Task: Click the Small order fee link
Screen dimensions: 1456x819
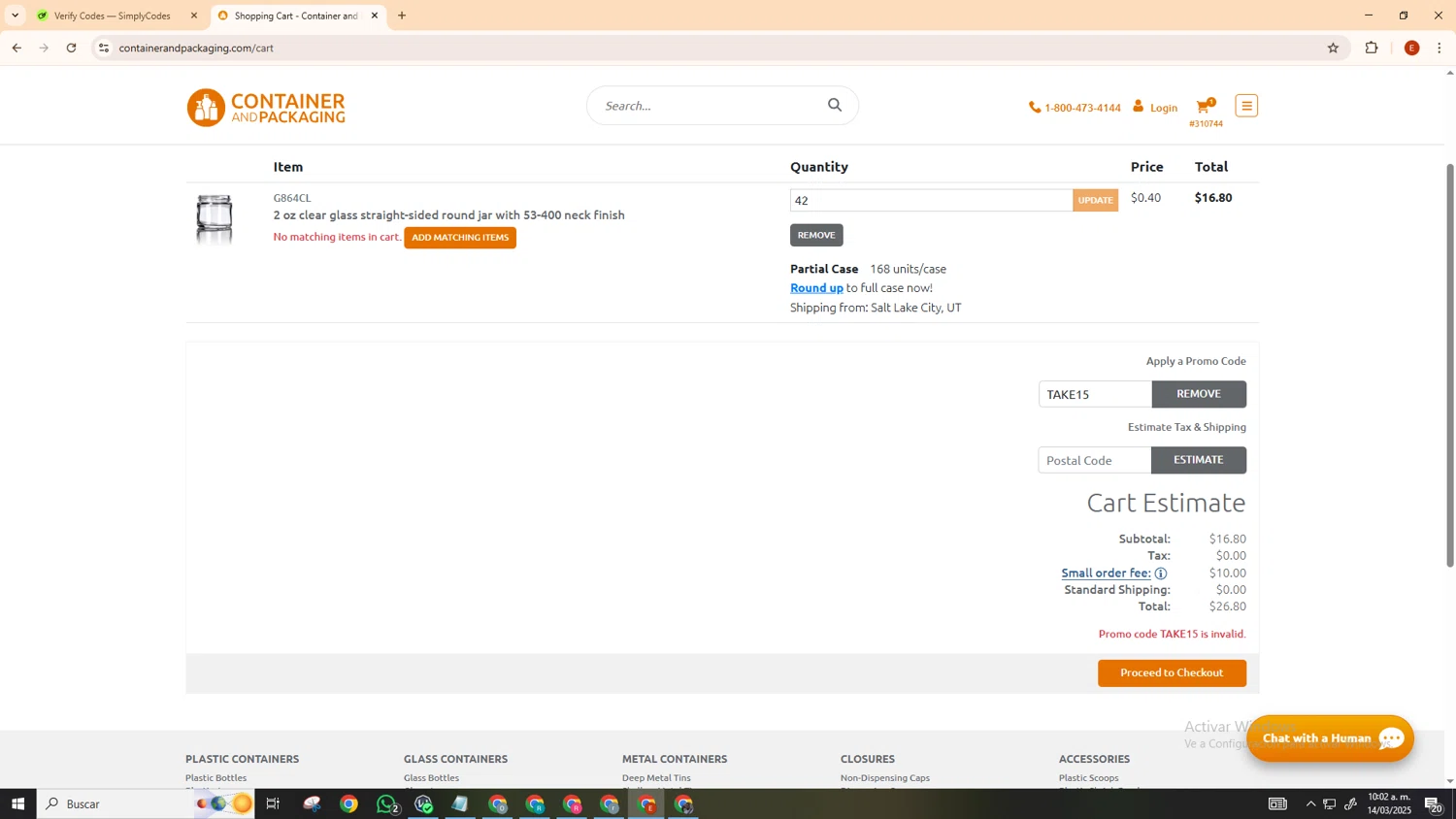Action: click(1106, 573)
